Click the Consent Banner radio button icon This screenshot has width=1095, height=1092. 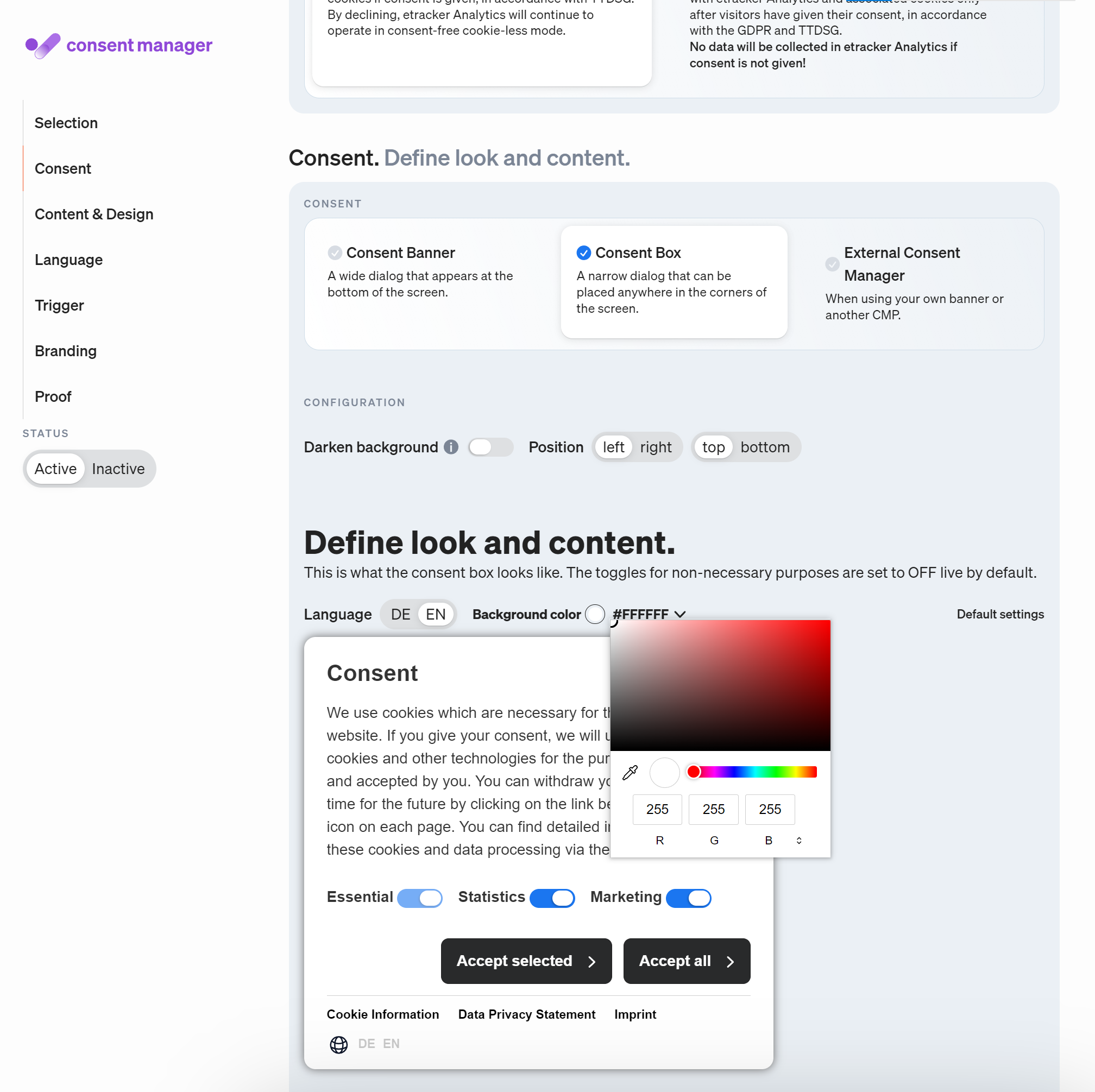pos(335,252)
